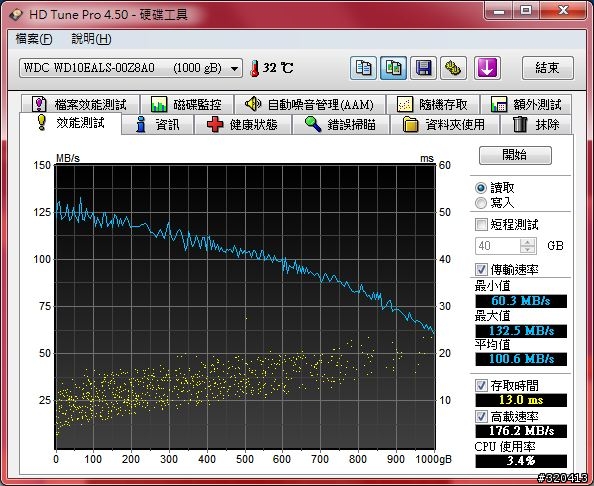Click the floppy disk save icon
The image size is (594, 486).
point(423,68)
